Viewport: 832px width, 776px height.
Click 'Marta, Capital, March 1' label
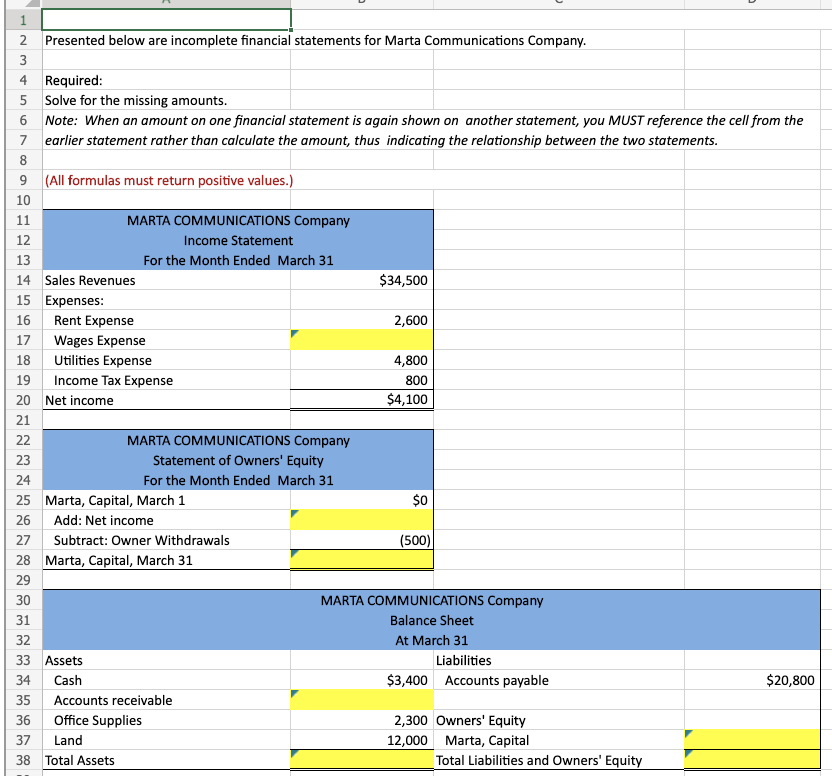coord(115,500)
